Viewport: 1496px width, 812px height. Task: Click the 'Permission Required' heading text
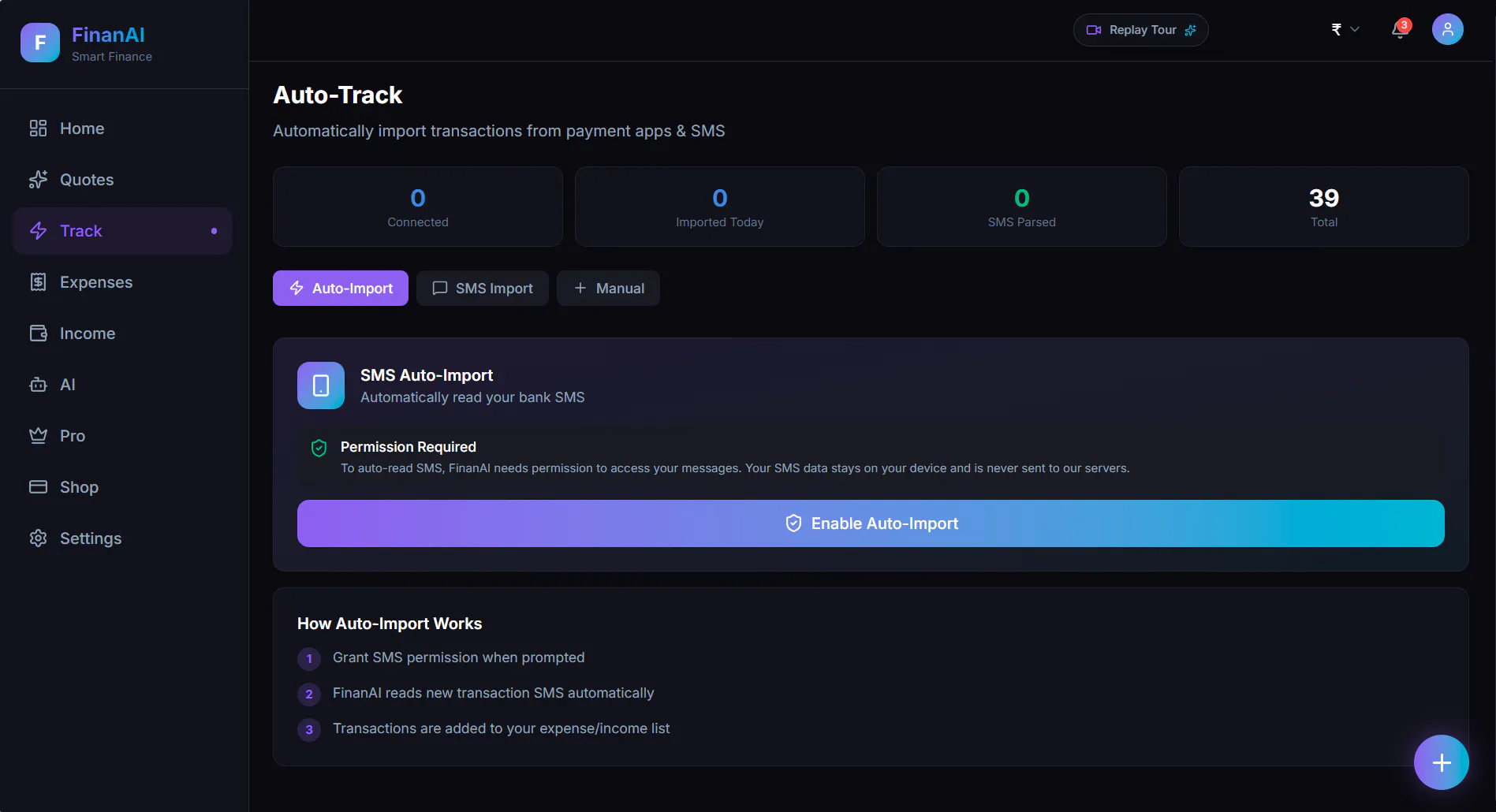coord(409,447)
